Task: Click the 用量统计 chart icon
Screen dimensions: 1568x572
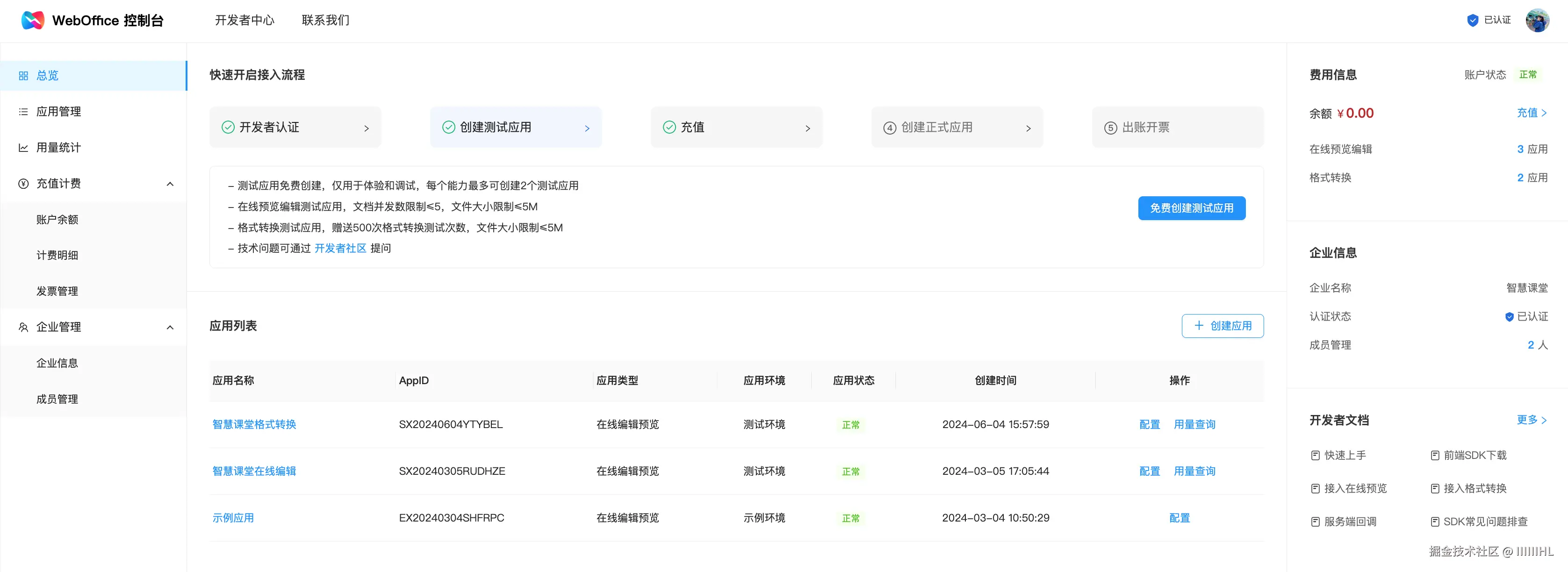Action: click(x=23, y=147)
